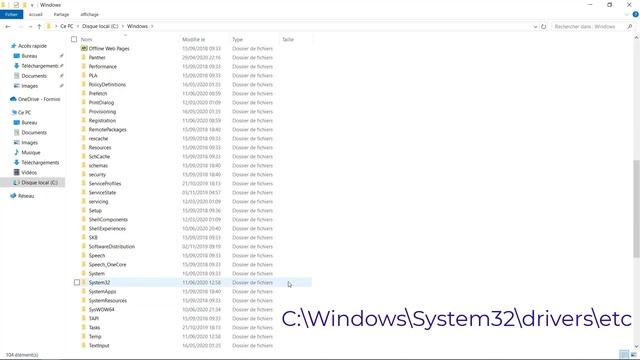640x360 pixels.
Task: Switch to large icons view in status bar
Action: pos(633,354)
